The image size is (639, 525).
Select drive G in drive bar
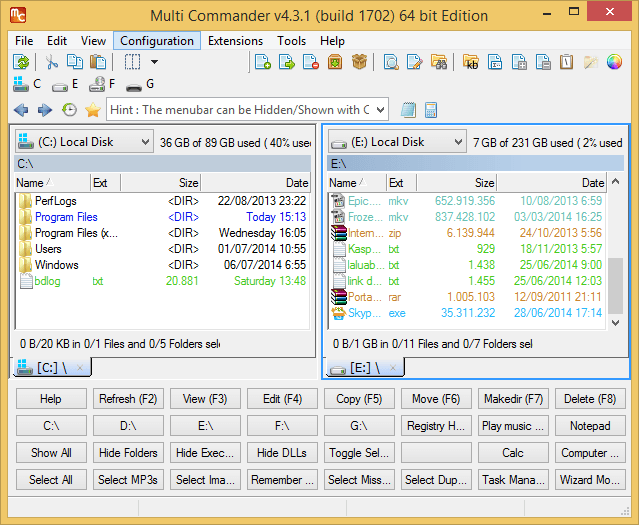point(140,85)
